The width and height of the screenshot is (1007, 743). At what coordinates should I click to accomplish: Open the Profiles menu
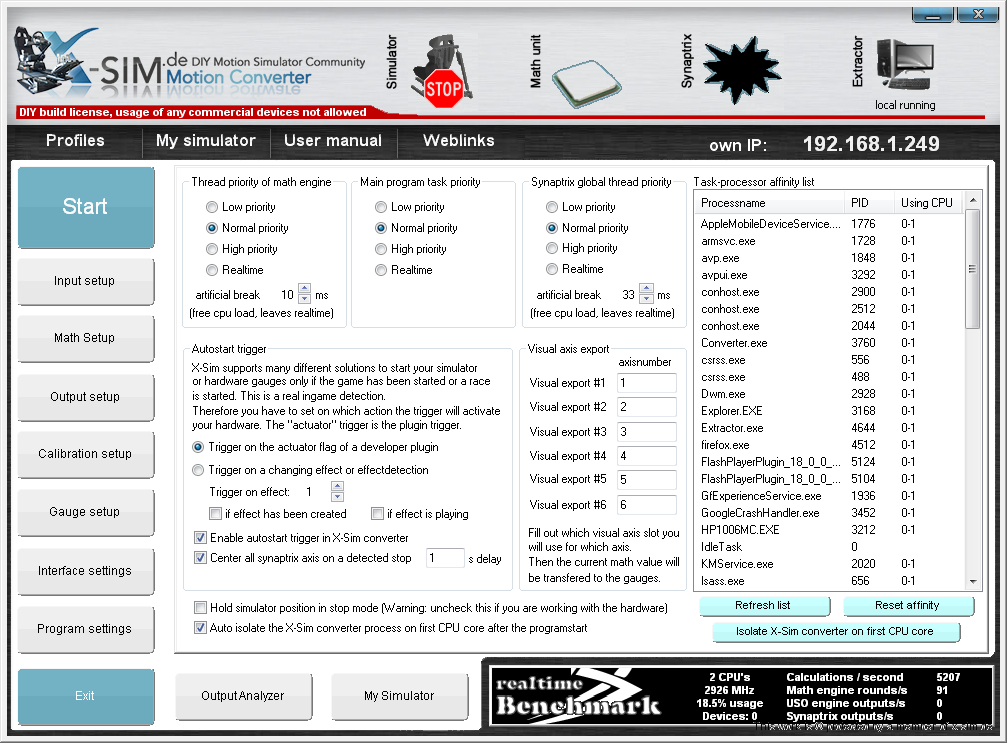[x=75, y=141]
